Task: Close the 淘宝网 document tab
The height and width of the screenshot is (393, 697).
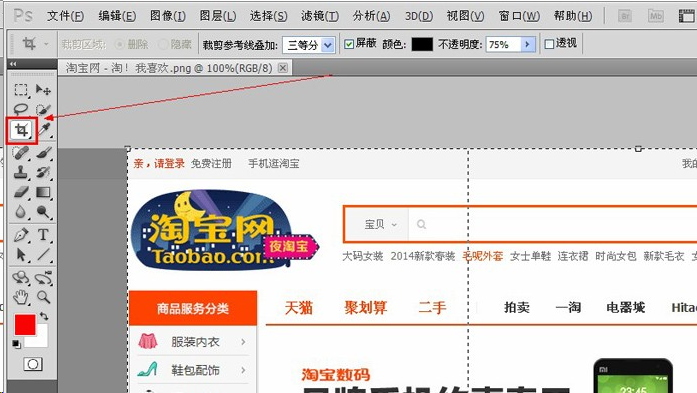Action: coord(283,68)
